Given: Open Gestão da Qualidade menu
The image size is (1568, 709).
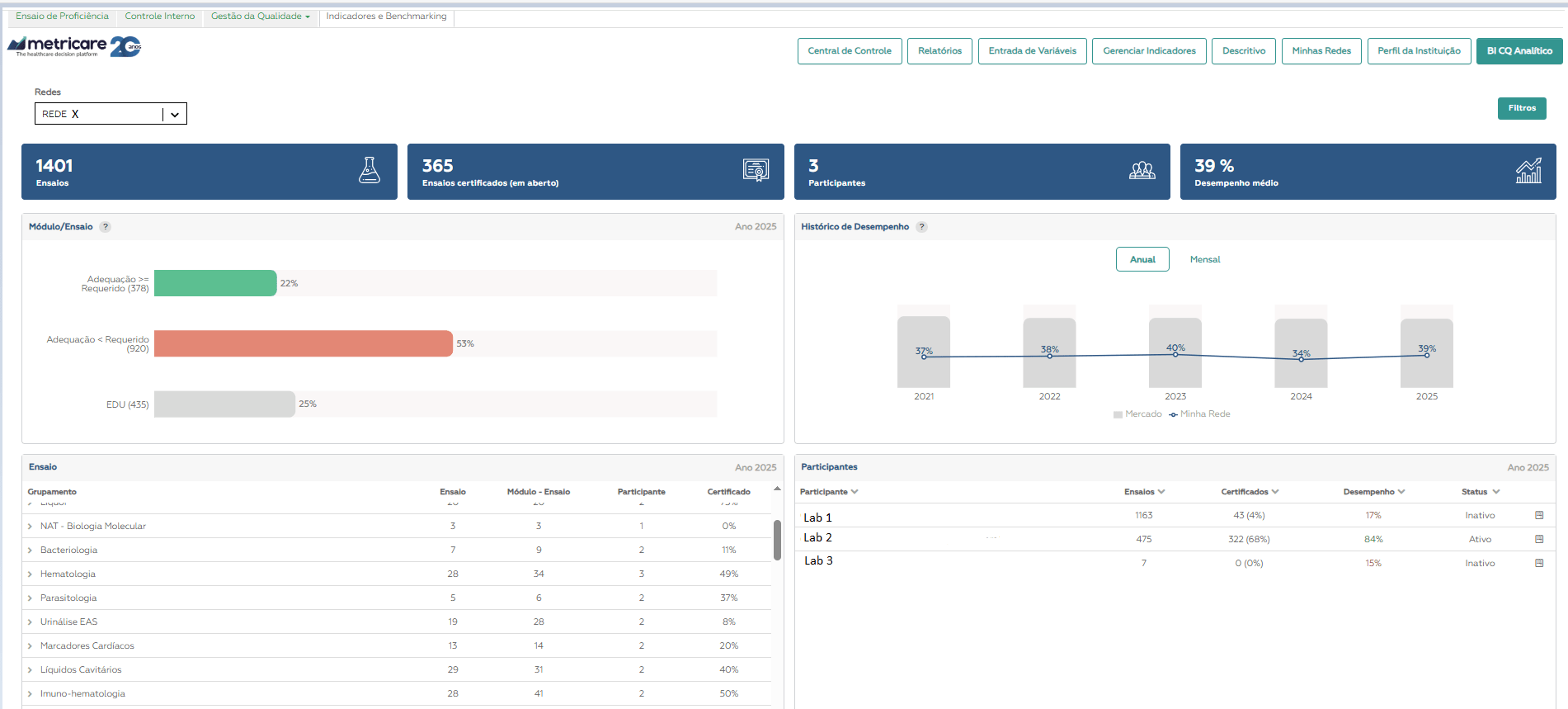Looking at the screenshot, I should click(260, 17).
